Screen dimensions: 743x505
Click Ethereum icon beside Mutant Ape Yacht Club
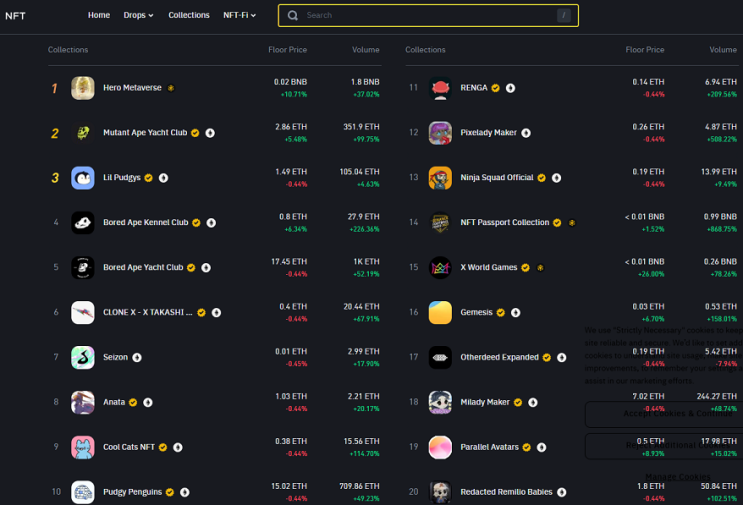tap(210, 133)
